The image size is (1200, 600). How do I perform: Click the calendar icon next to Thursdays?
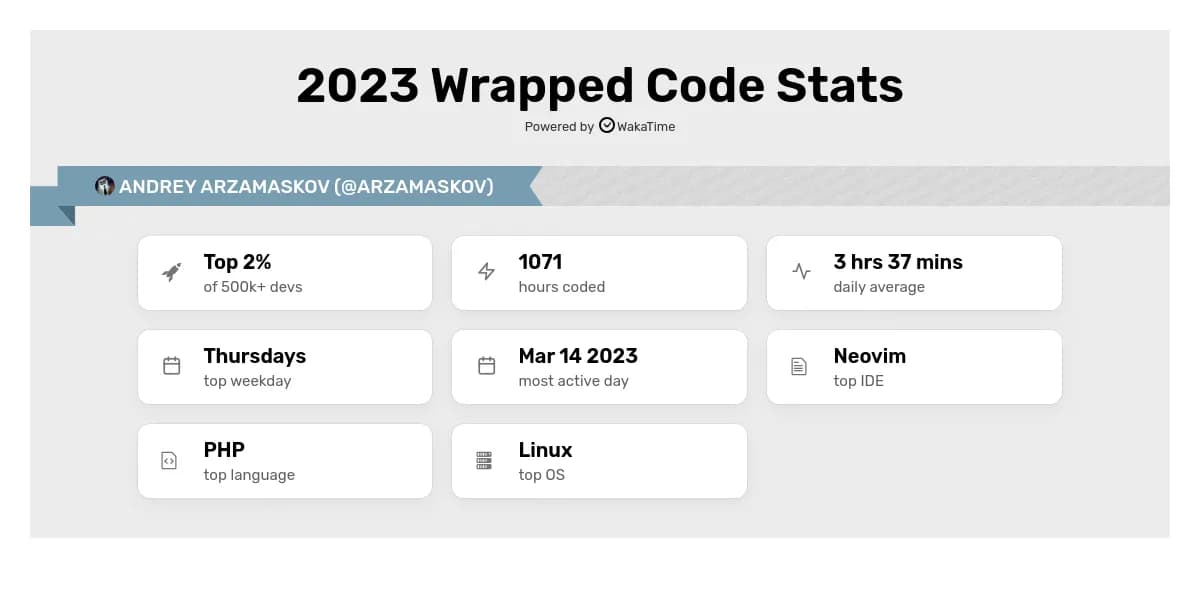[172, 366]
